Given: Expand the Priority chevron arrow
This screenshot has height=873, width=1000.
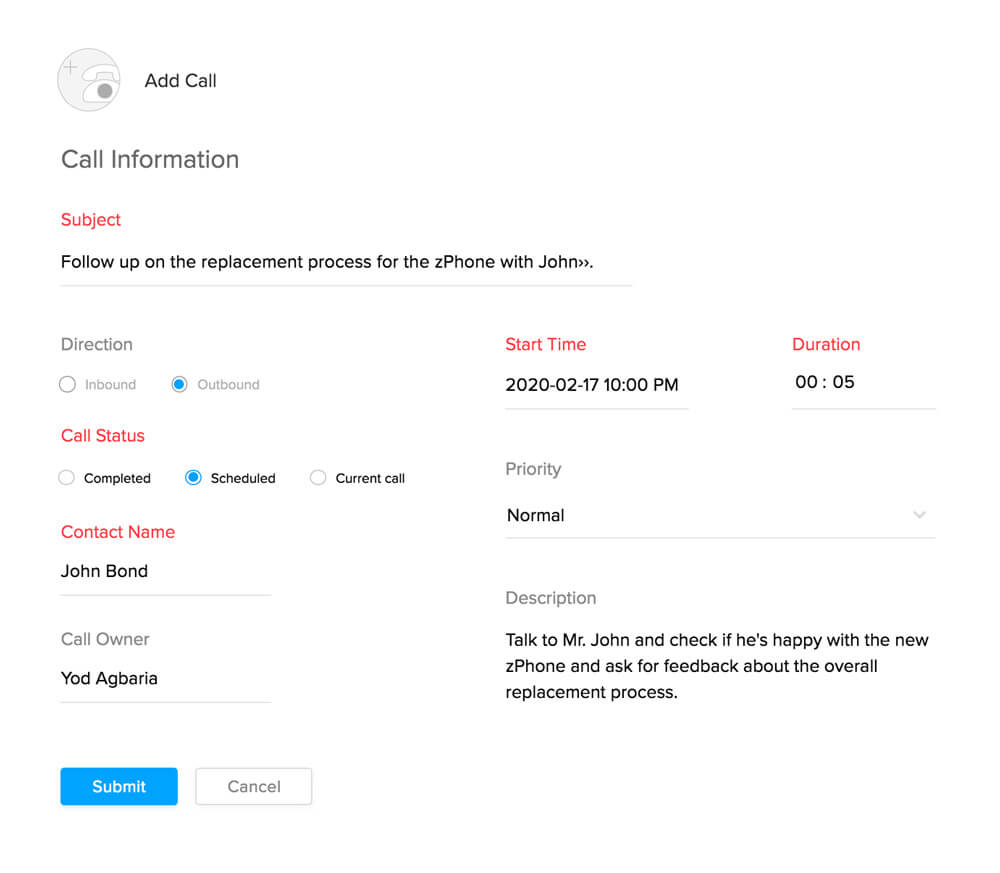Looking at the screenshot, I should (x=919, y=515).
